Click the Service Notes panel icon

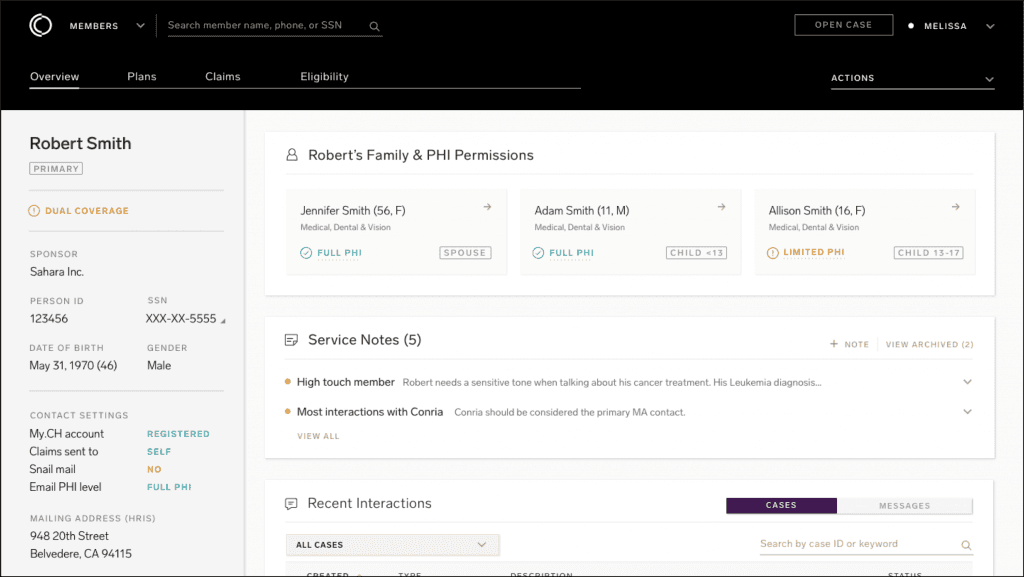click(x=291, y=339)
